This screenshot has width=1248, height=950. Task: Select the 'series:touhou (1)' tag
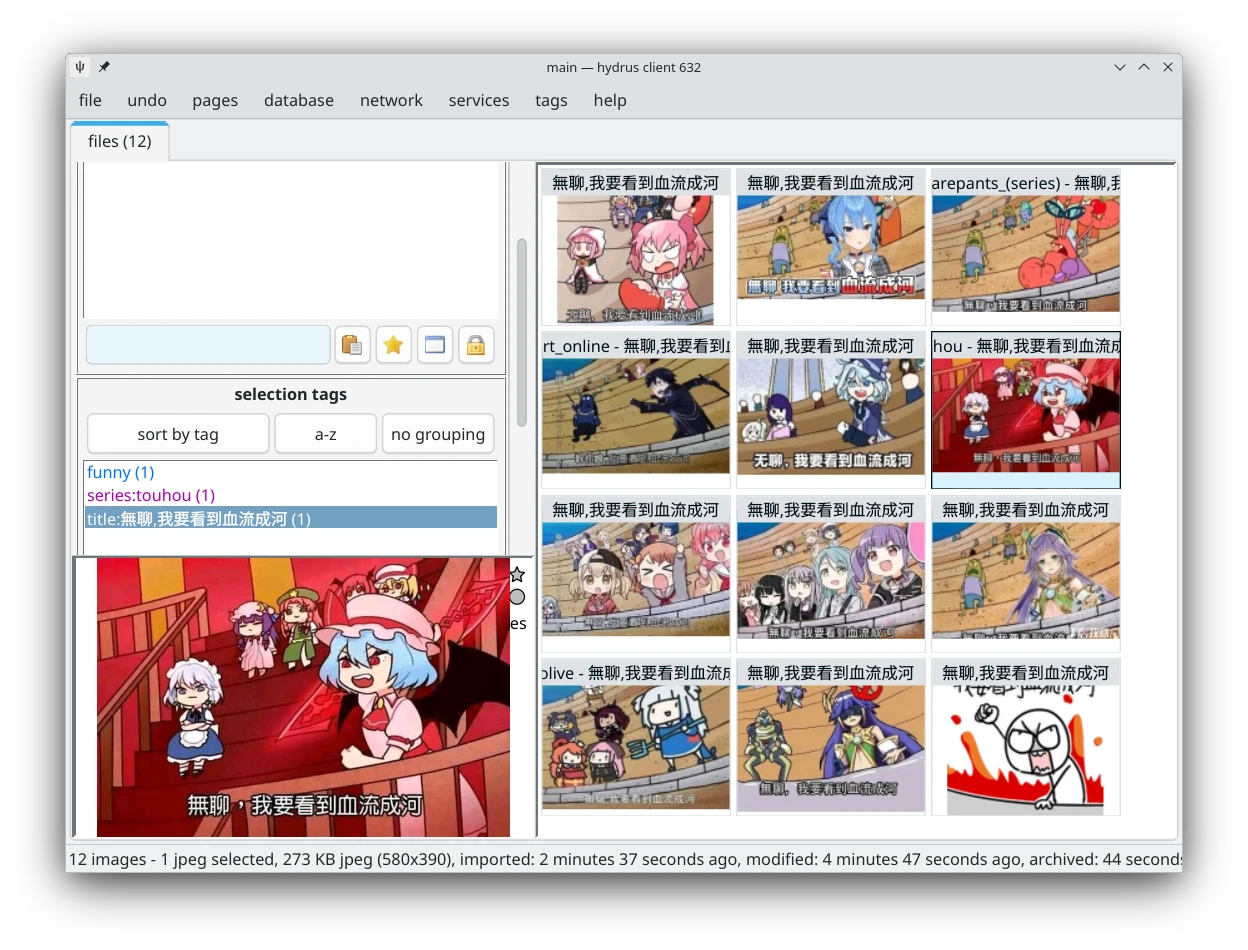tap(151, 495)
